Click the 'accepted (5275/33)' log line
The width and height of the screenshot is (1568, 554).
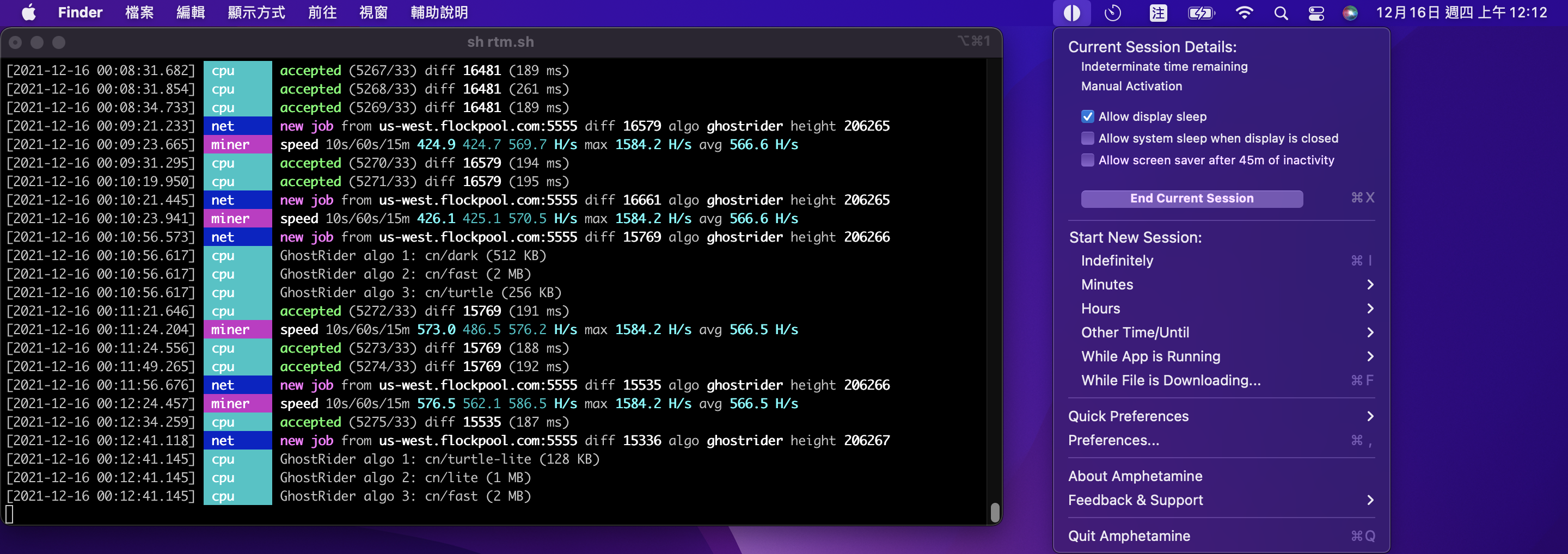point(424,422)
